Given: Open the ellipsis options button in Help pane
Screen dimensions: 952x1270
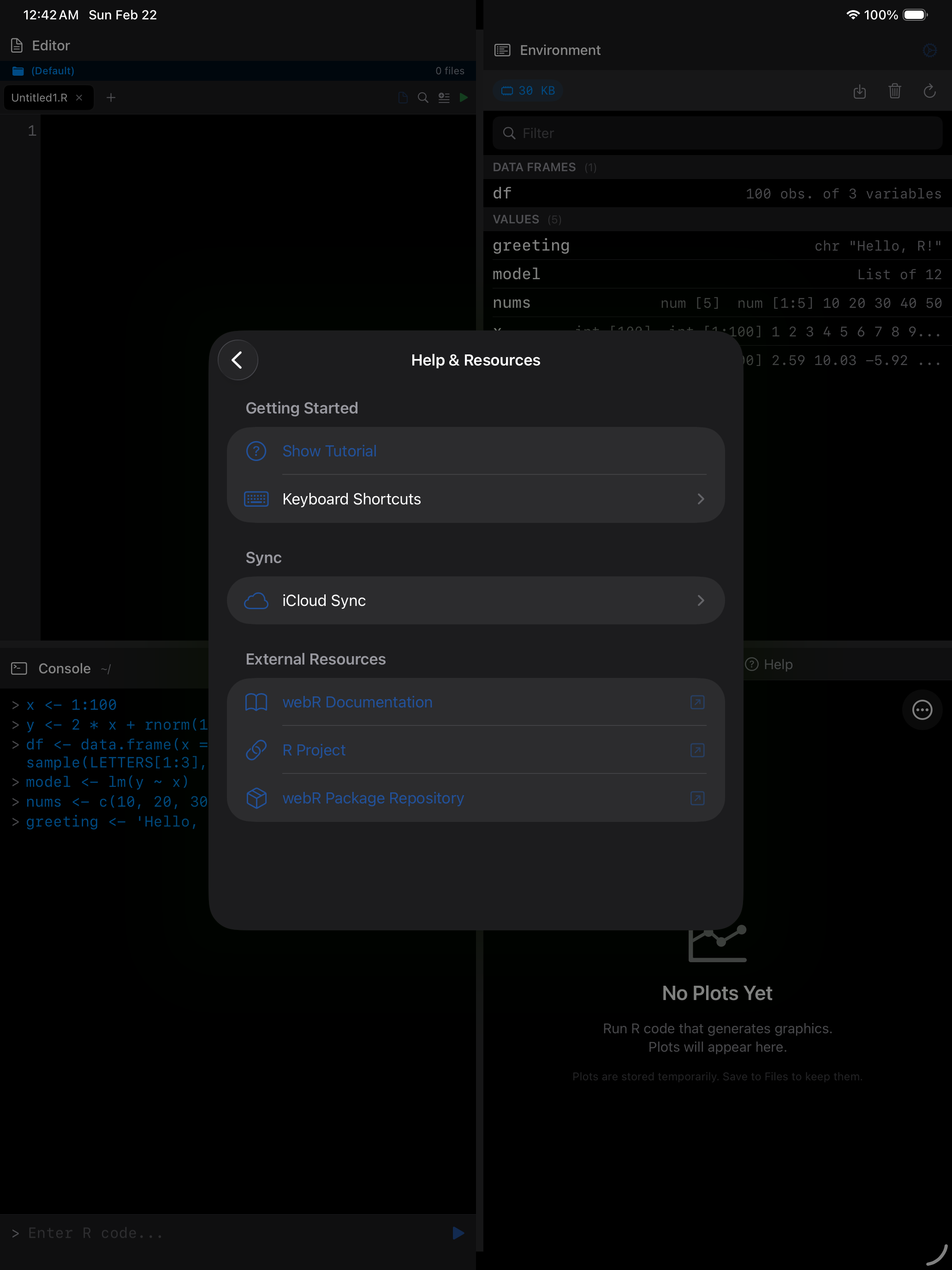Looking at the screenshot, I should point(922,710).
